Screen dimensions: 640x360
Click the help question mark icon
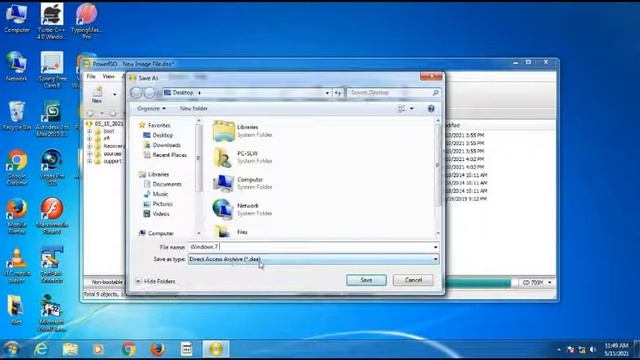[x=431, y=109]
